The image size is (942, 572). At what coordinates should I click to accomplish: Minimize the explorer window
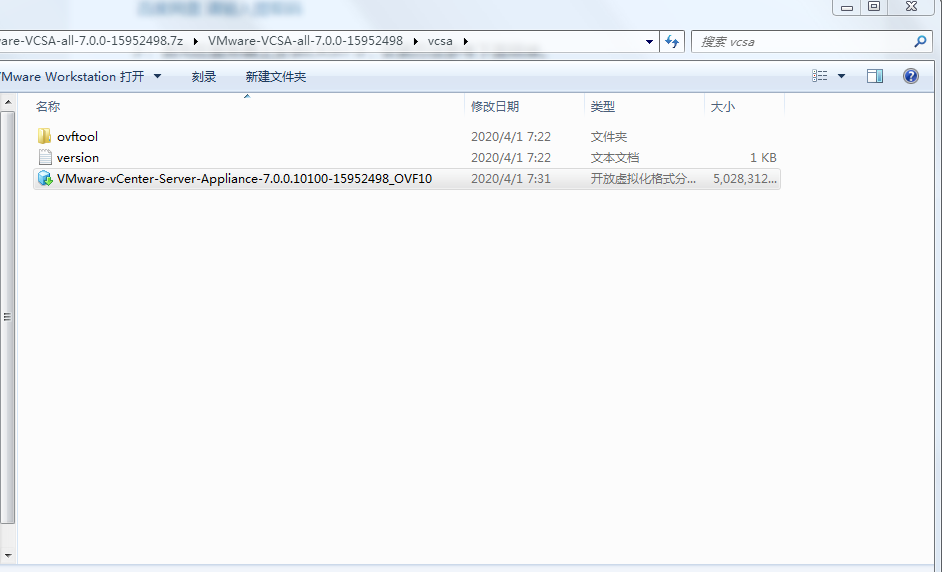click(846, 7)
